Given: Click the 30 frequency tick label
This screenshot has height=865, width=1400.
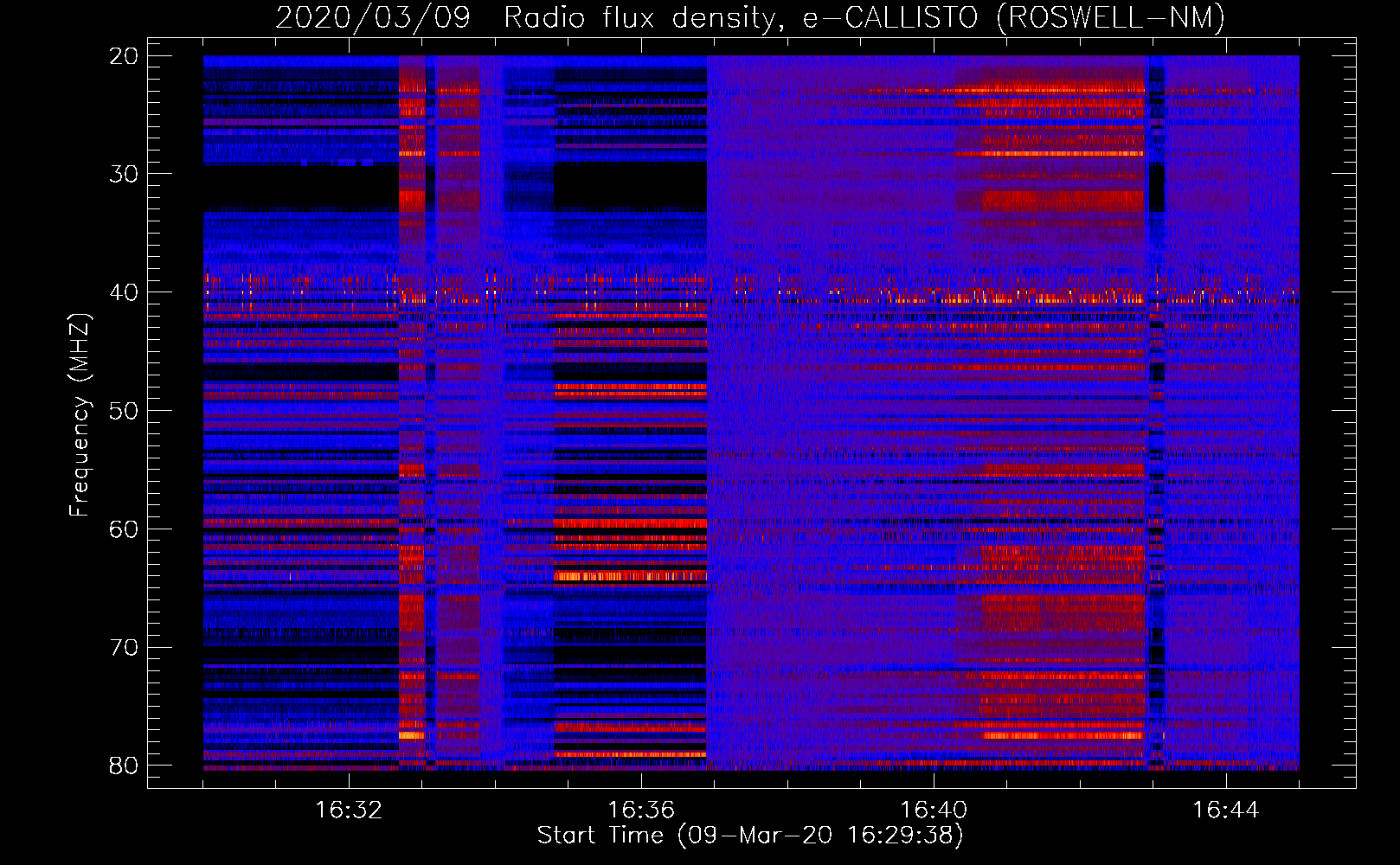Looking at the screenshot, I should coord(125,174).
